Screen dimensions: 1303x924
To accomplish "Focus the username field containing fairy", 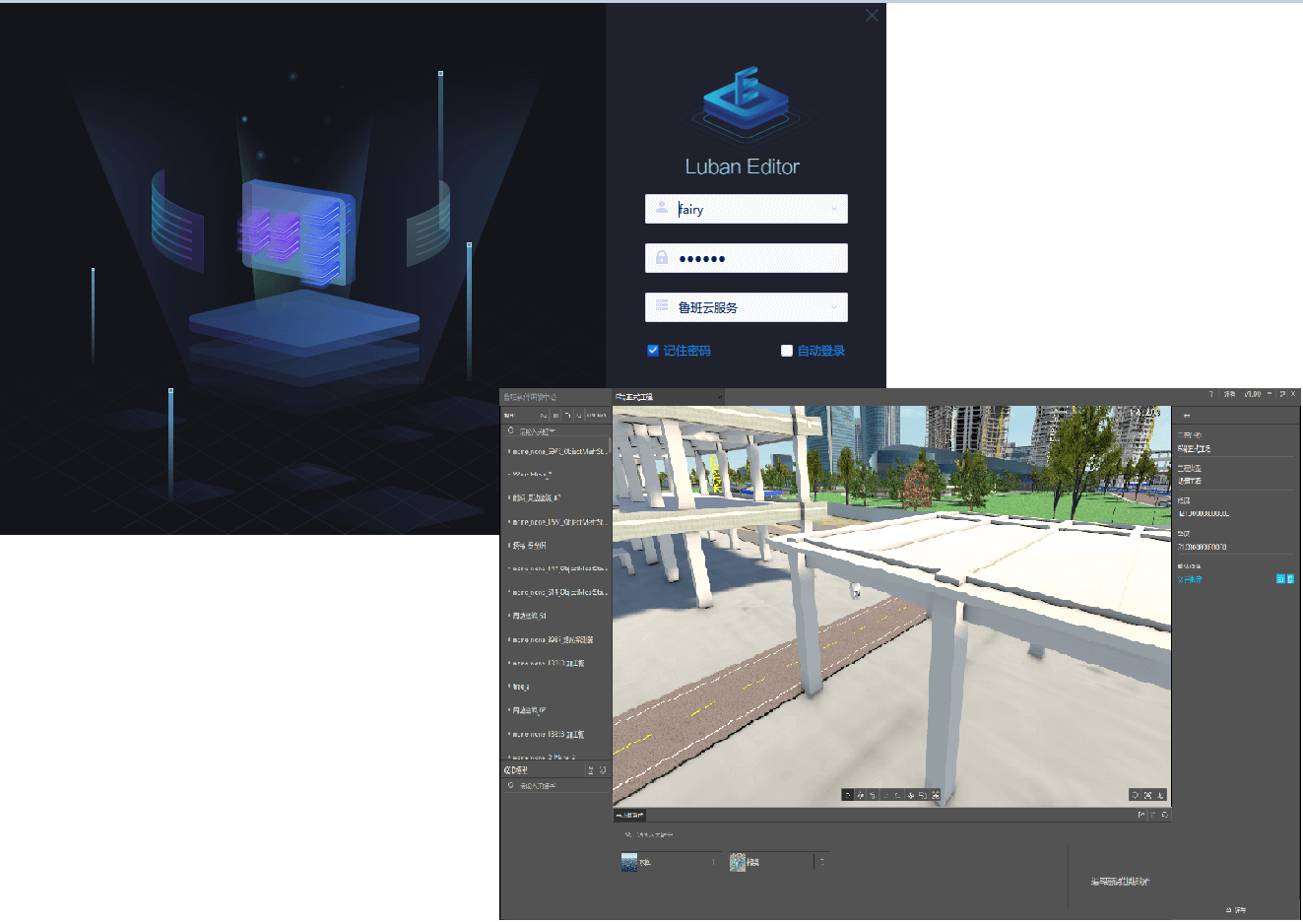I will [747, 209].
